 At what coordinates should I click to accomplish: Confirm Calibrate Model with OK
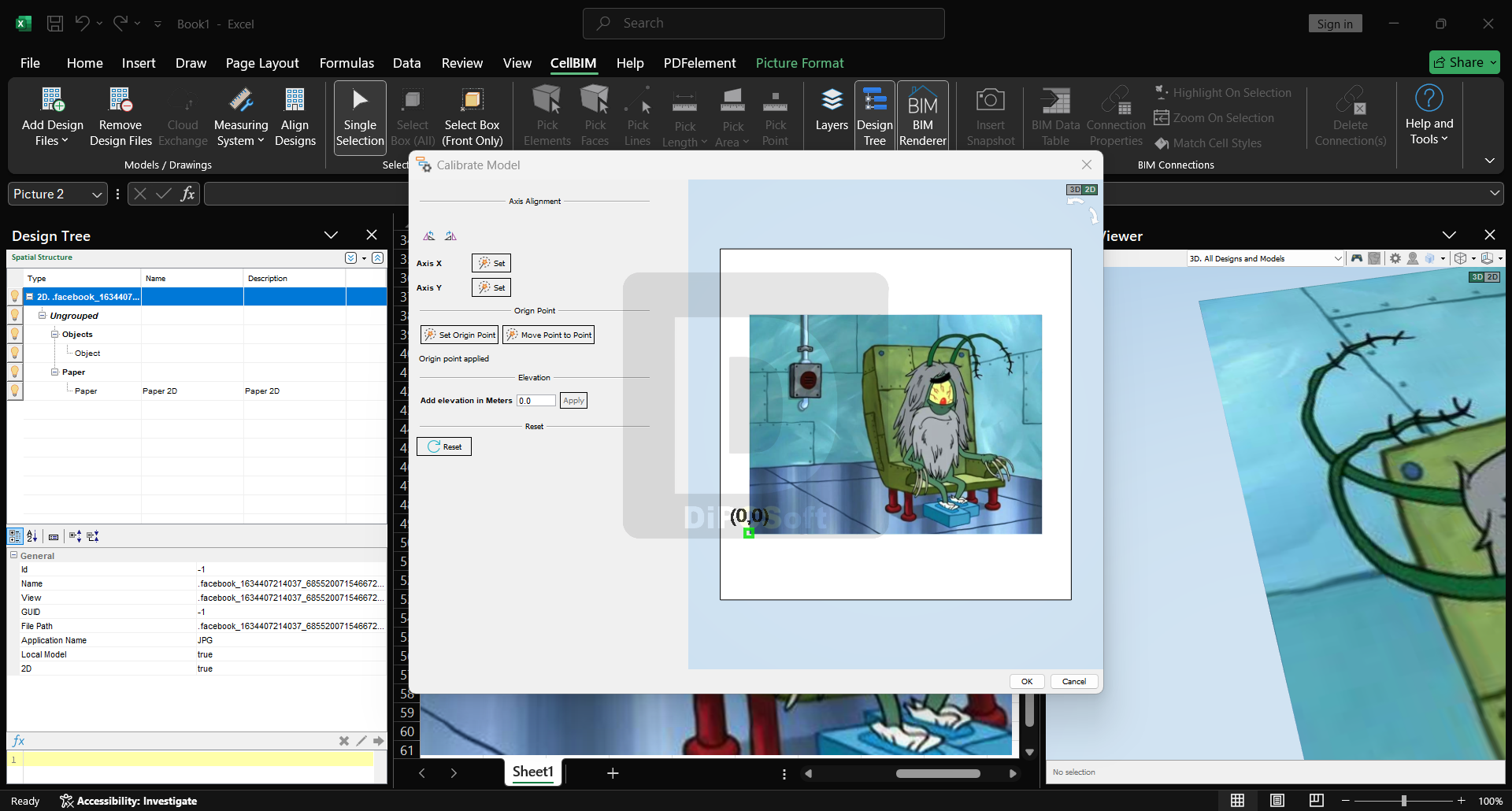1027,682
